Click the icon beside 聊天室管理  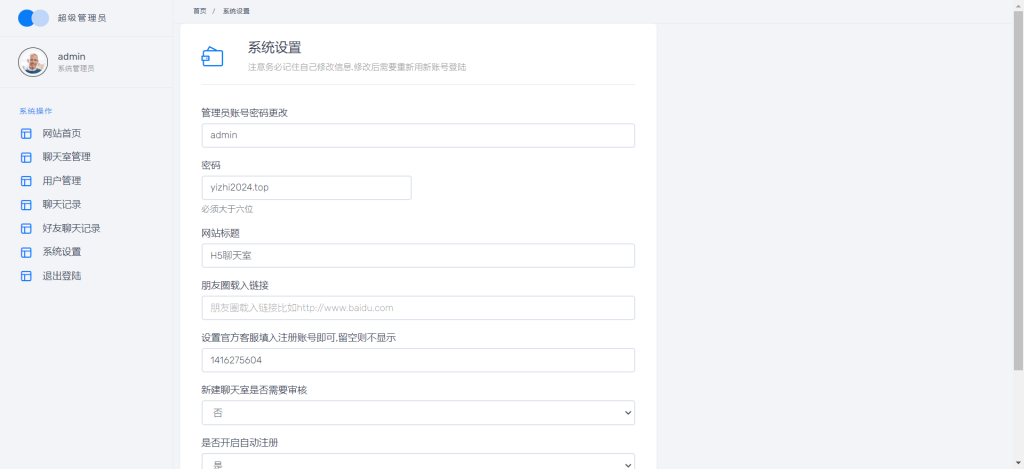point(26,157)
